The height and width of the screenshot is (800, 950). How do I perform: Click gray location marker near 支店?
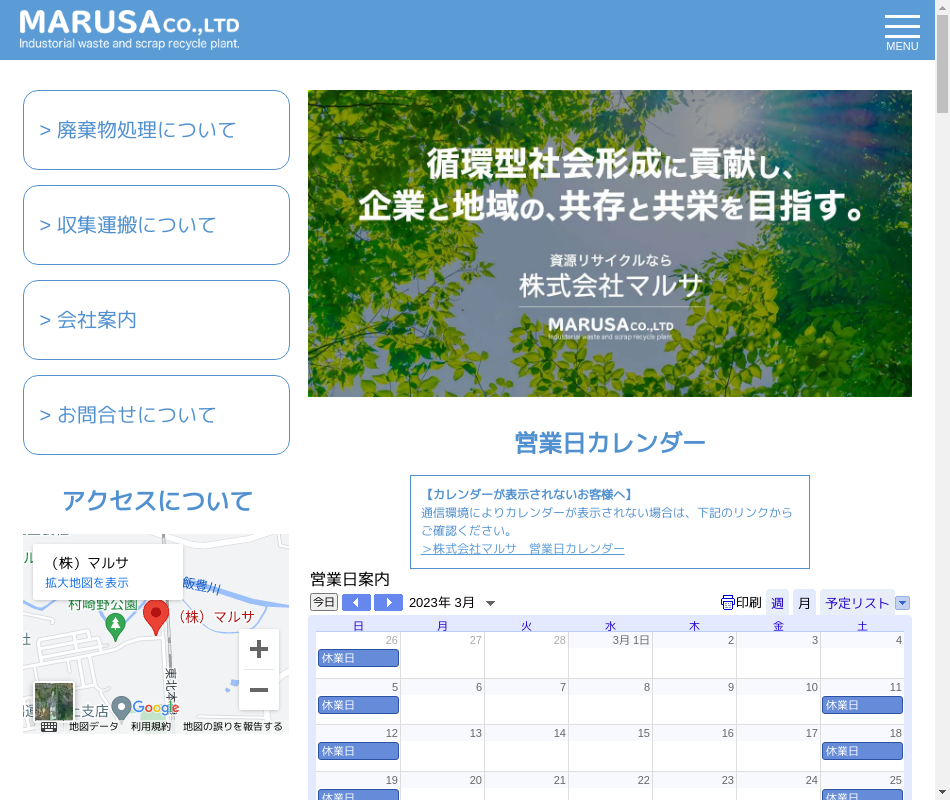[x=122, y=708]
